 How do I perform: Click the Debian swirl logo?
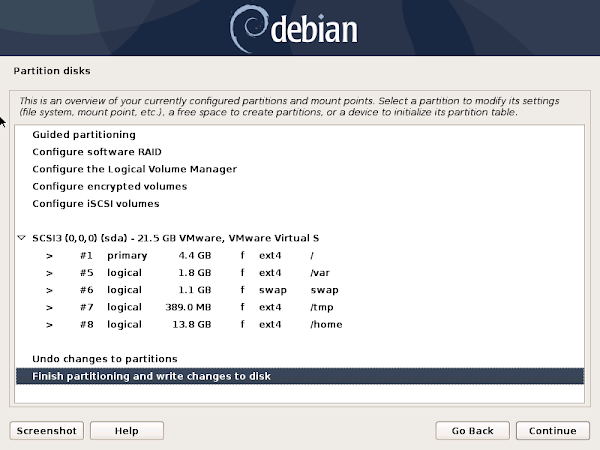[248, 28]
